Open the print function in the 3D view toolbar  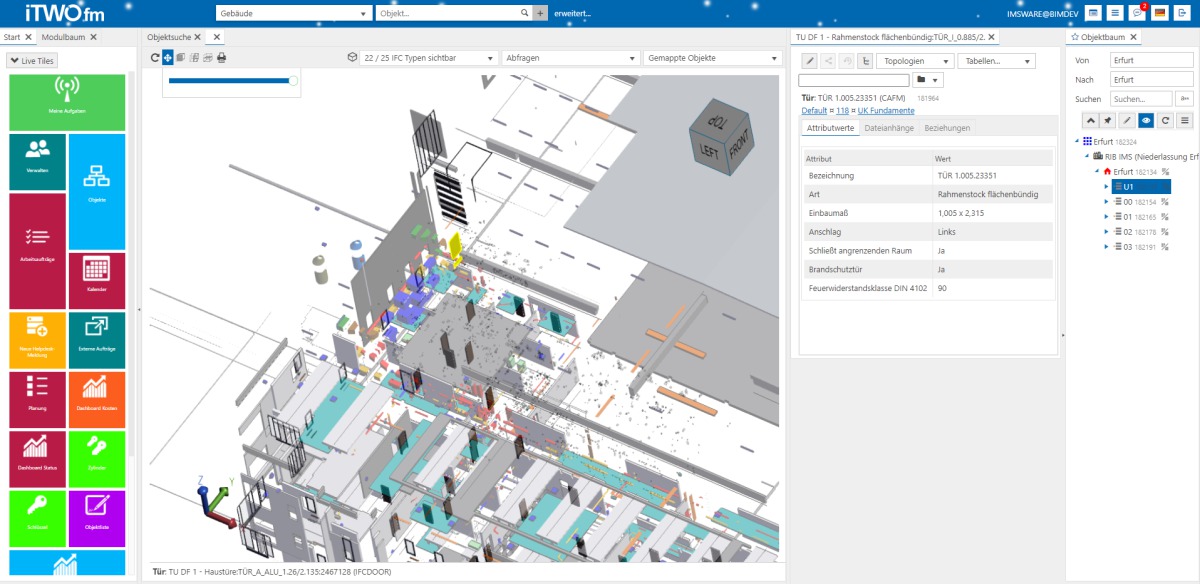[x=220, y=57]
